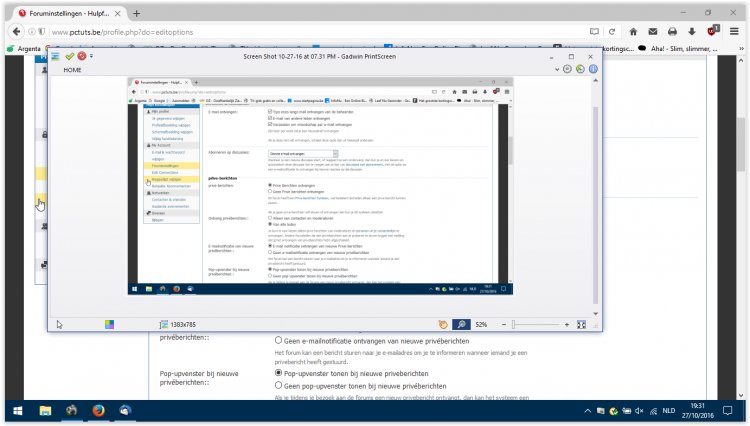Select Geen pop-upvenster tonen bij nieuwe privéberichten
This screenshot has width=750, height=426.
[x=278, y=386]
